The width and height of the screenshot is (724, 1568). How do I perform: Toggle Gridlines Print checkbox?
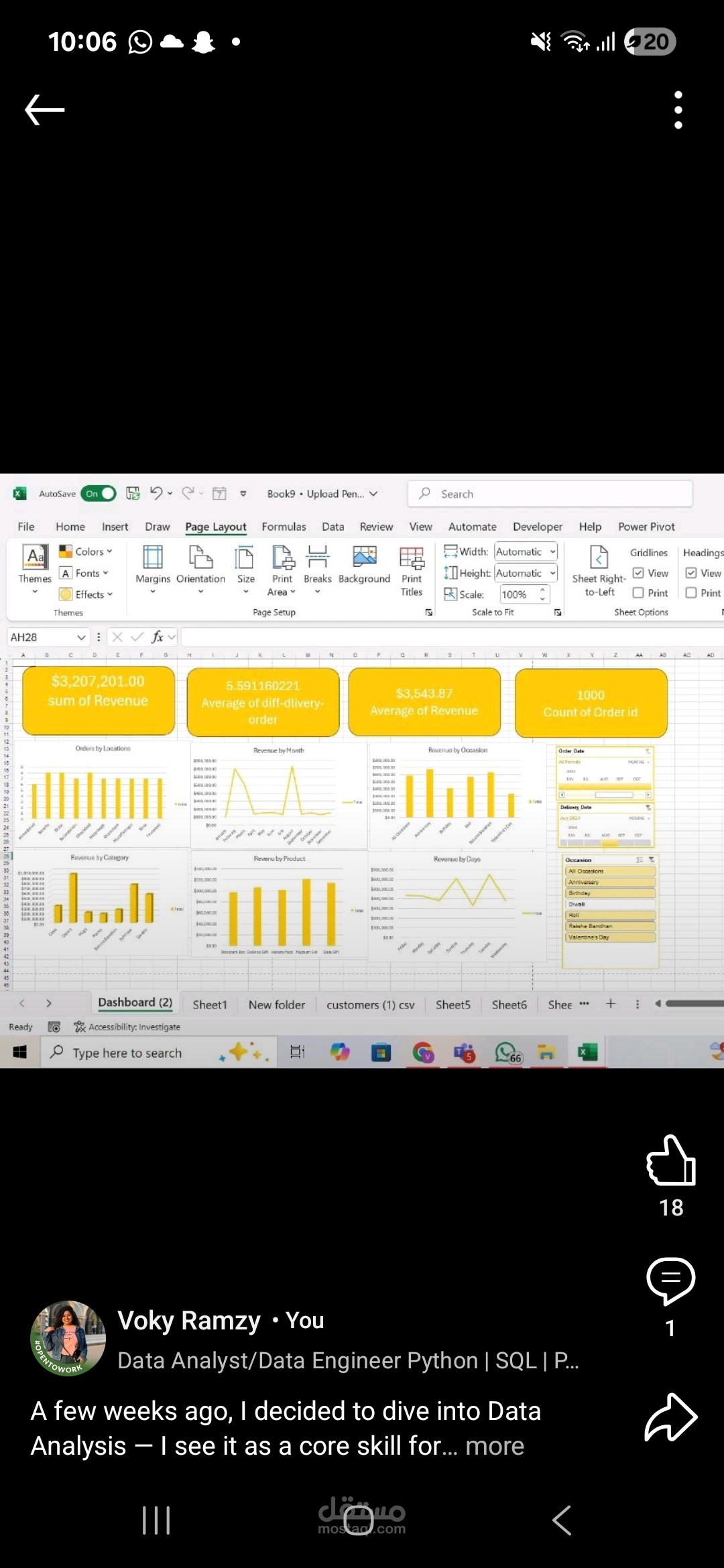tap(639, 593)
